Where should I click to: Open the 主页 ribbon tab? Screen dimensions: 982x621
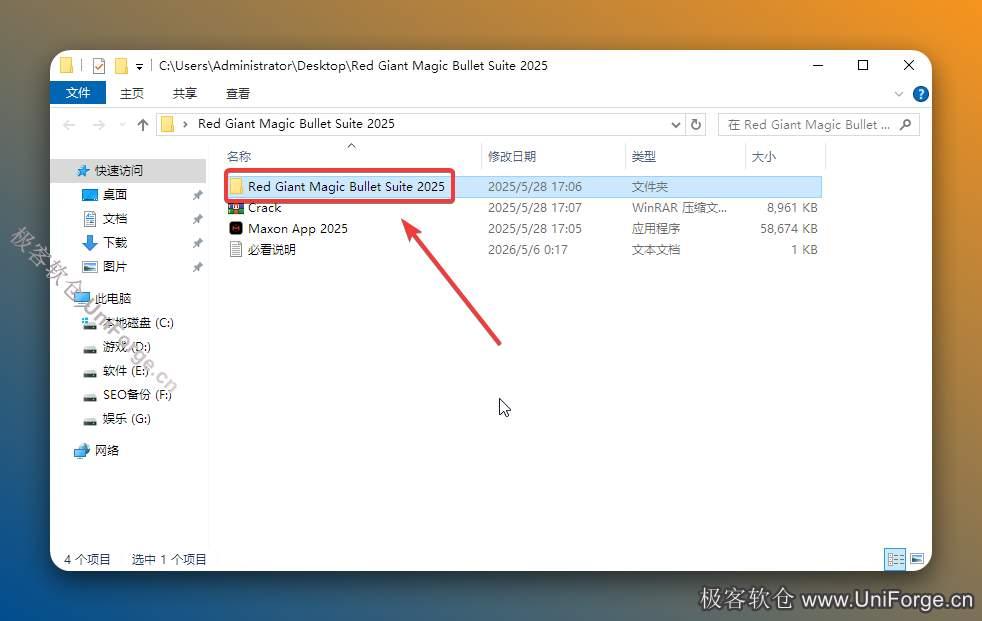click(132, 93)
